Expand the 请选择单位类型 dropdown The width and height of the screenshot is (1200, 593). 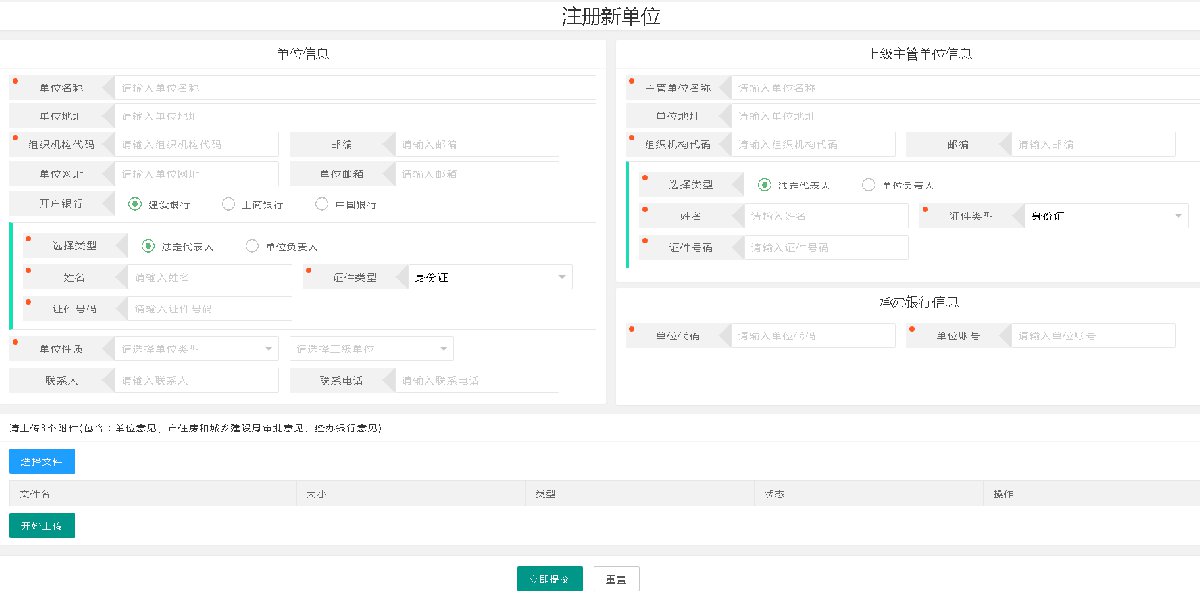(196, 349)
